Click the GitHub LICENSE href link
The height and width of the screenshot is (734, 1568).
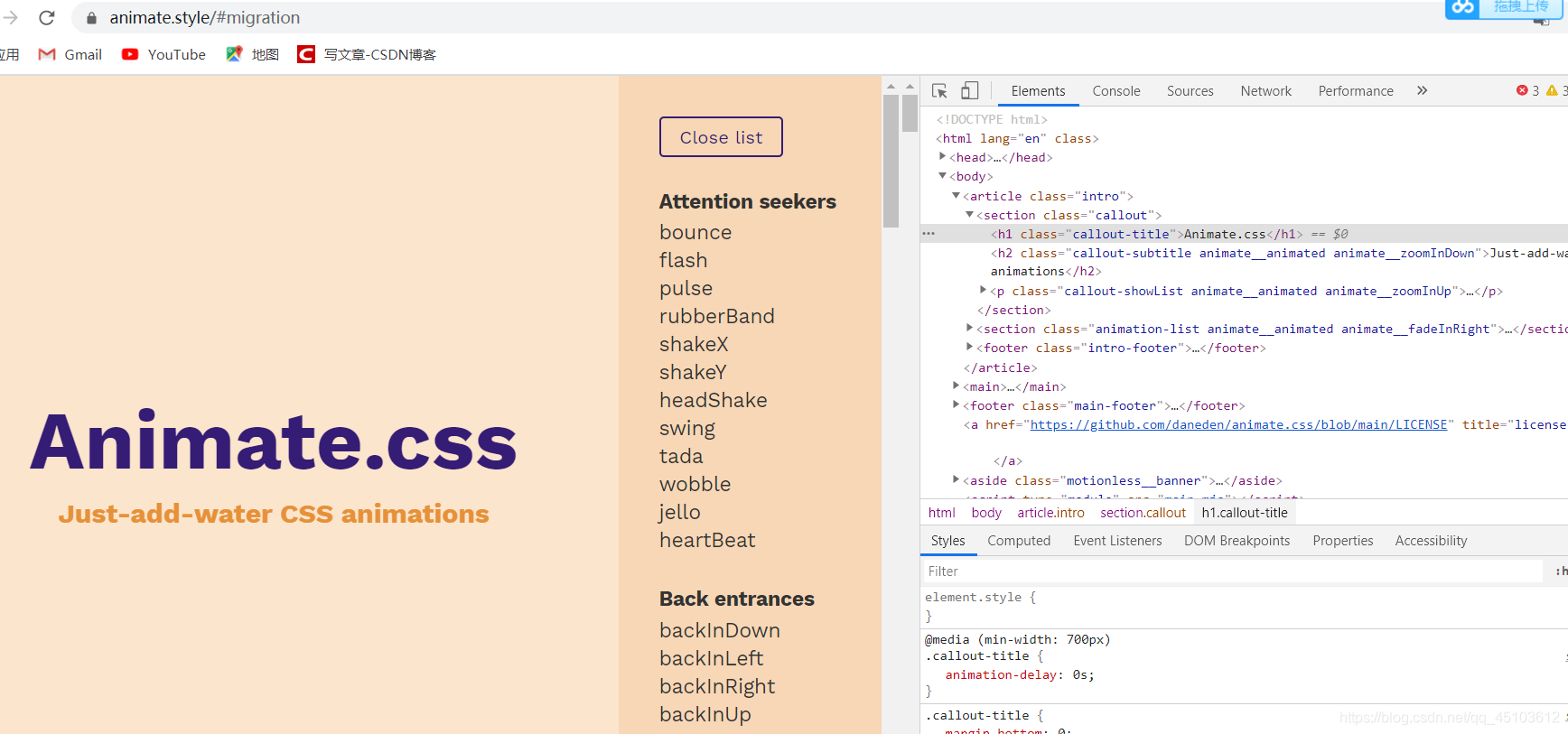[x=1238, y=424]
